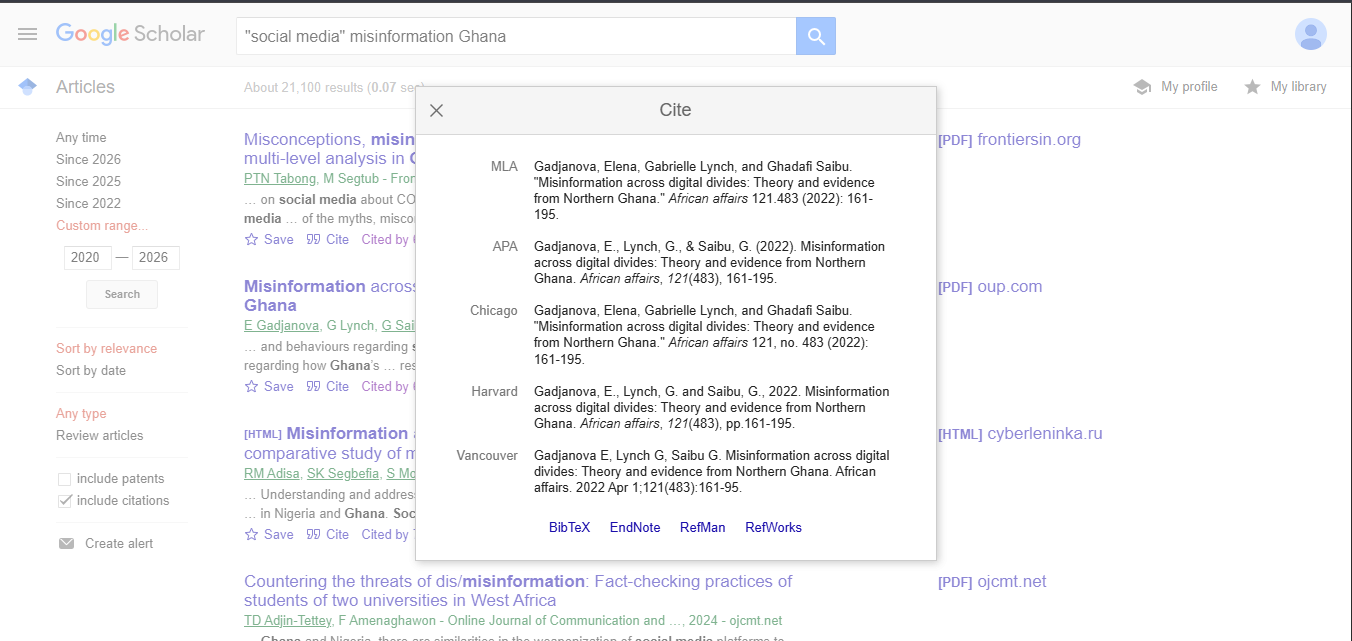Filter results Since 2022

click(88, 204)
